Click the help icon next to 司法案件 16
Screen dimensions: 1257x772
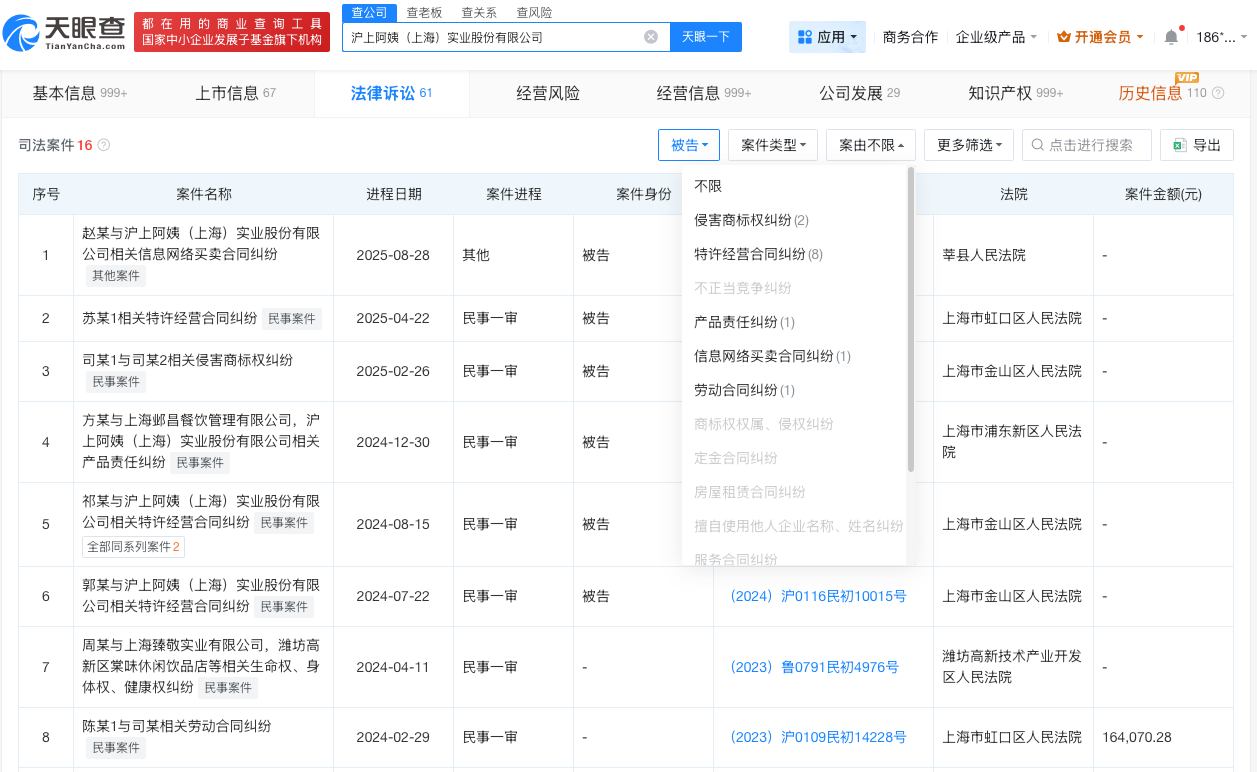(103, 145)
